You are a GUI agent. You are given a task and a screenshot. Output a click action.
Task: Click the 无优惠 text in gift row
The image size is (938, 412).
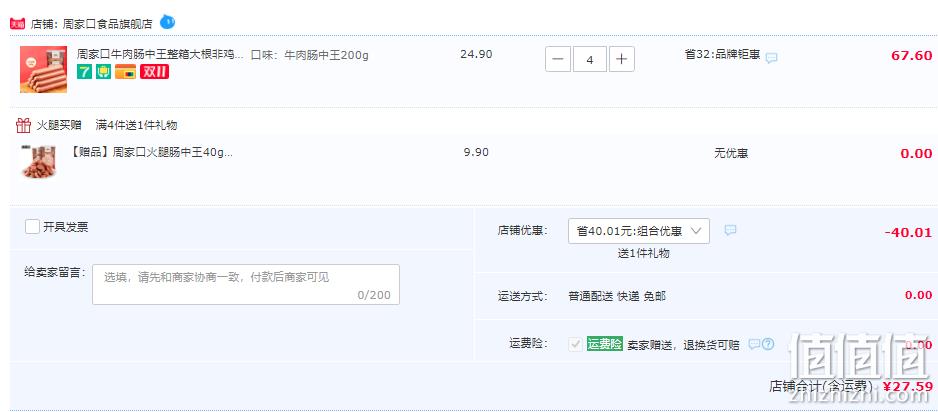731,153
